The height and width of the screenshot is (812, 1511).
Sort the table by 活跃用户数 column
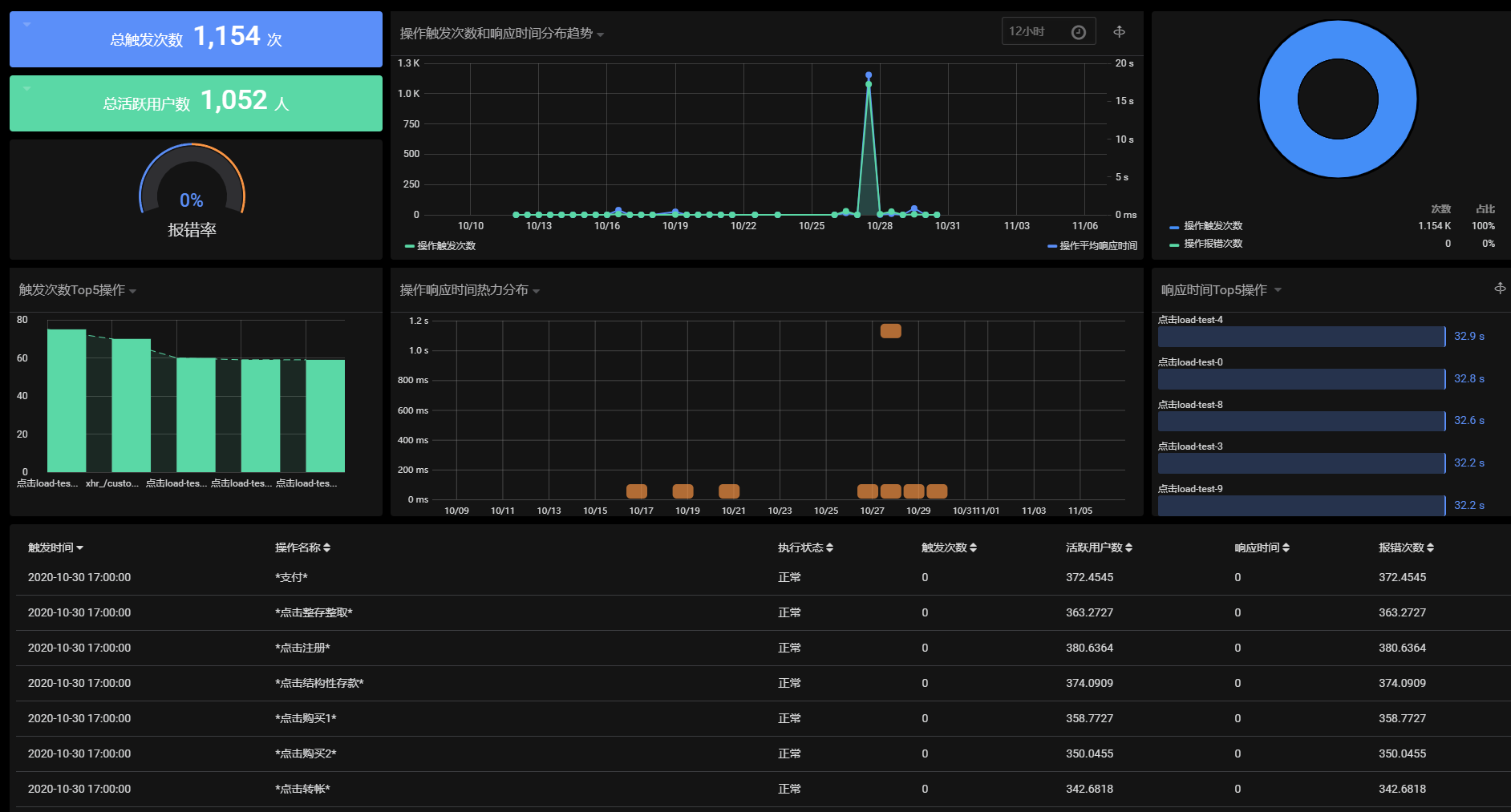(1099, 547)
